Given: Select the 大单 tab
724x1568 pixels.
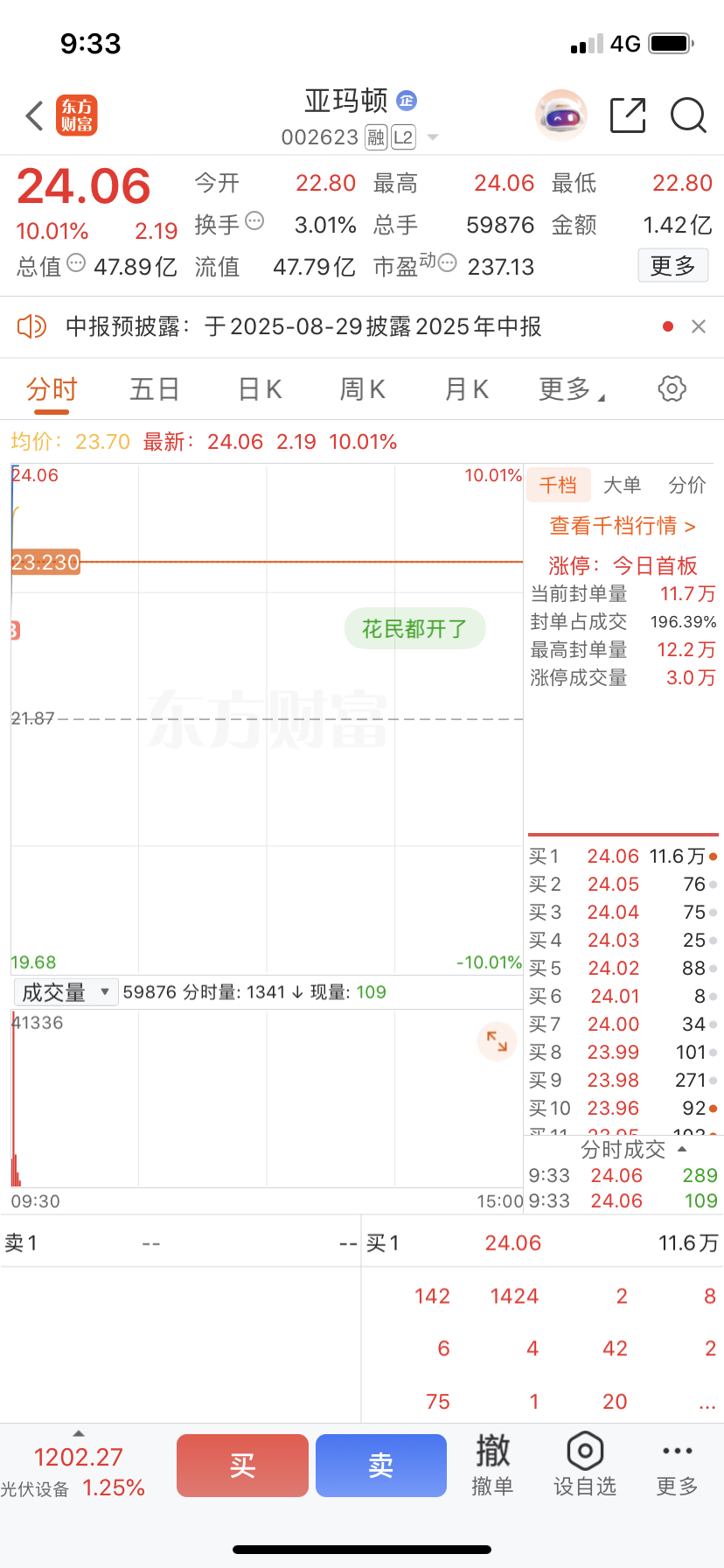Looking at the screenshot, I should tap(622, 485).
